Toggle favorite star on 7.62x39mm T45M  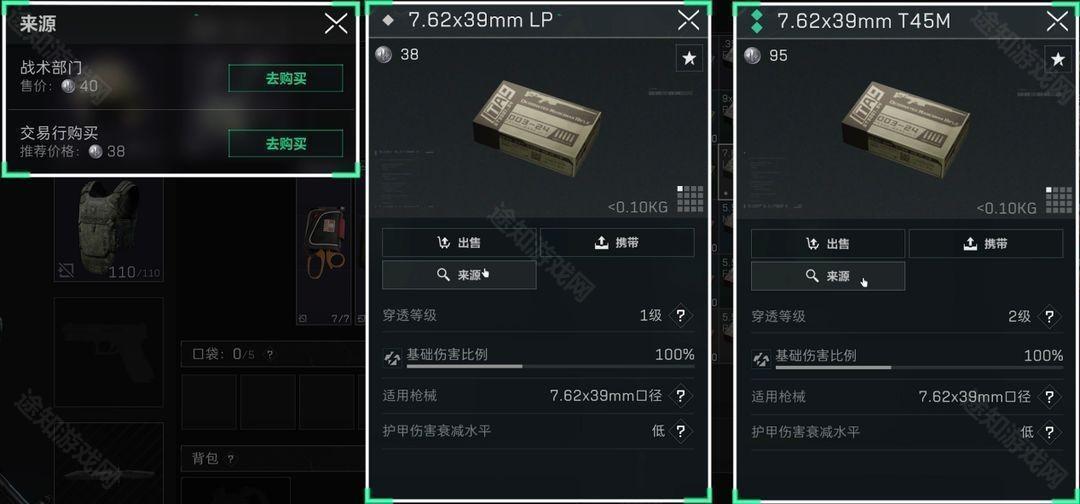tap(1058, 59)
